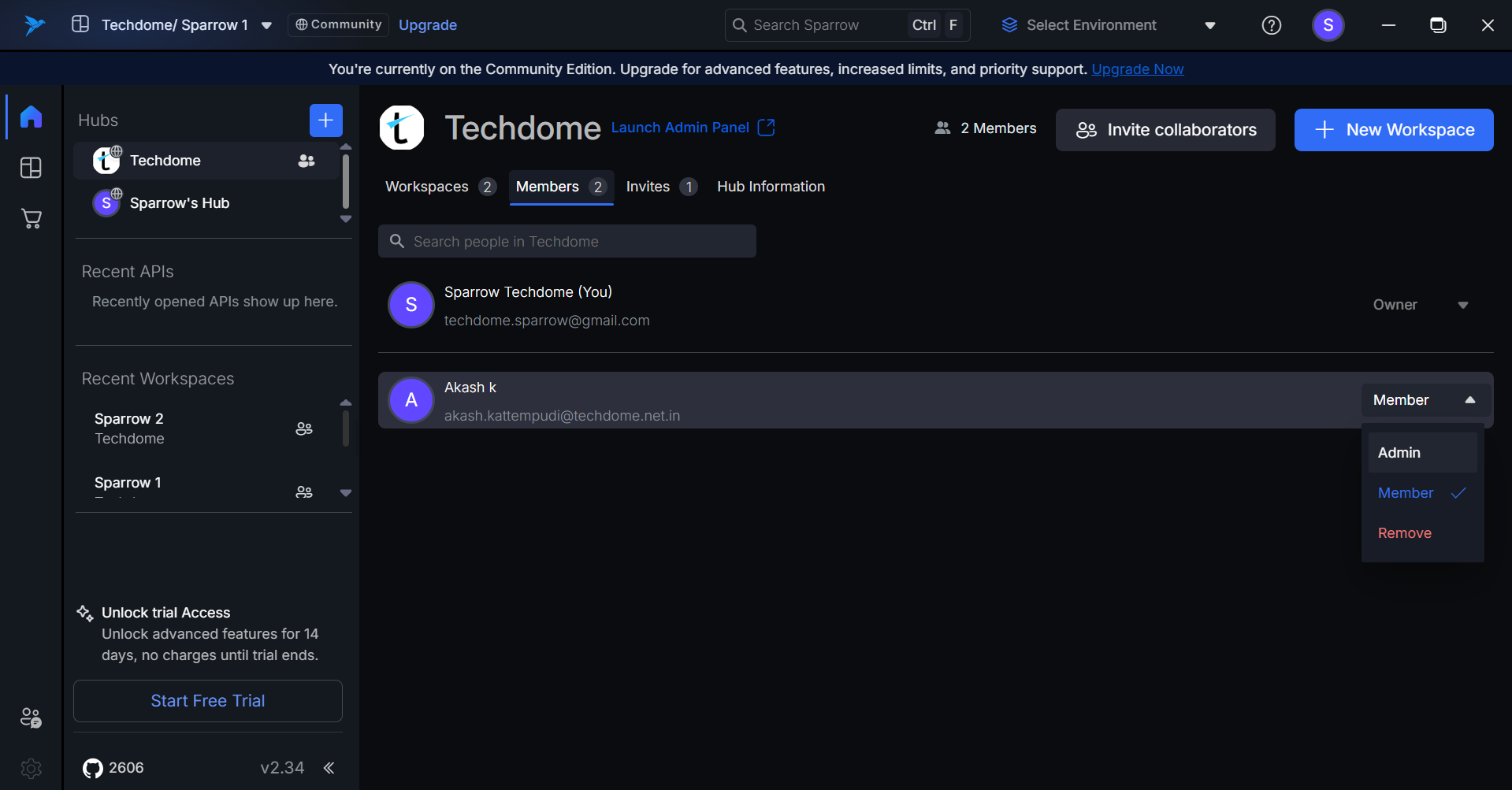The image size is (1512, 790).
Task: Open the workspace grid icon in sidebar
Action: coord(31,168)
